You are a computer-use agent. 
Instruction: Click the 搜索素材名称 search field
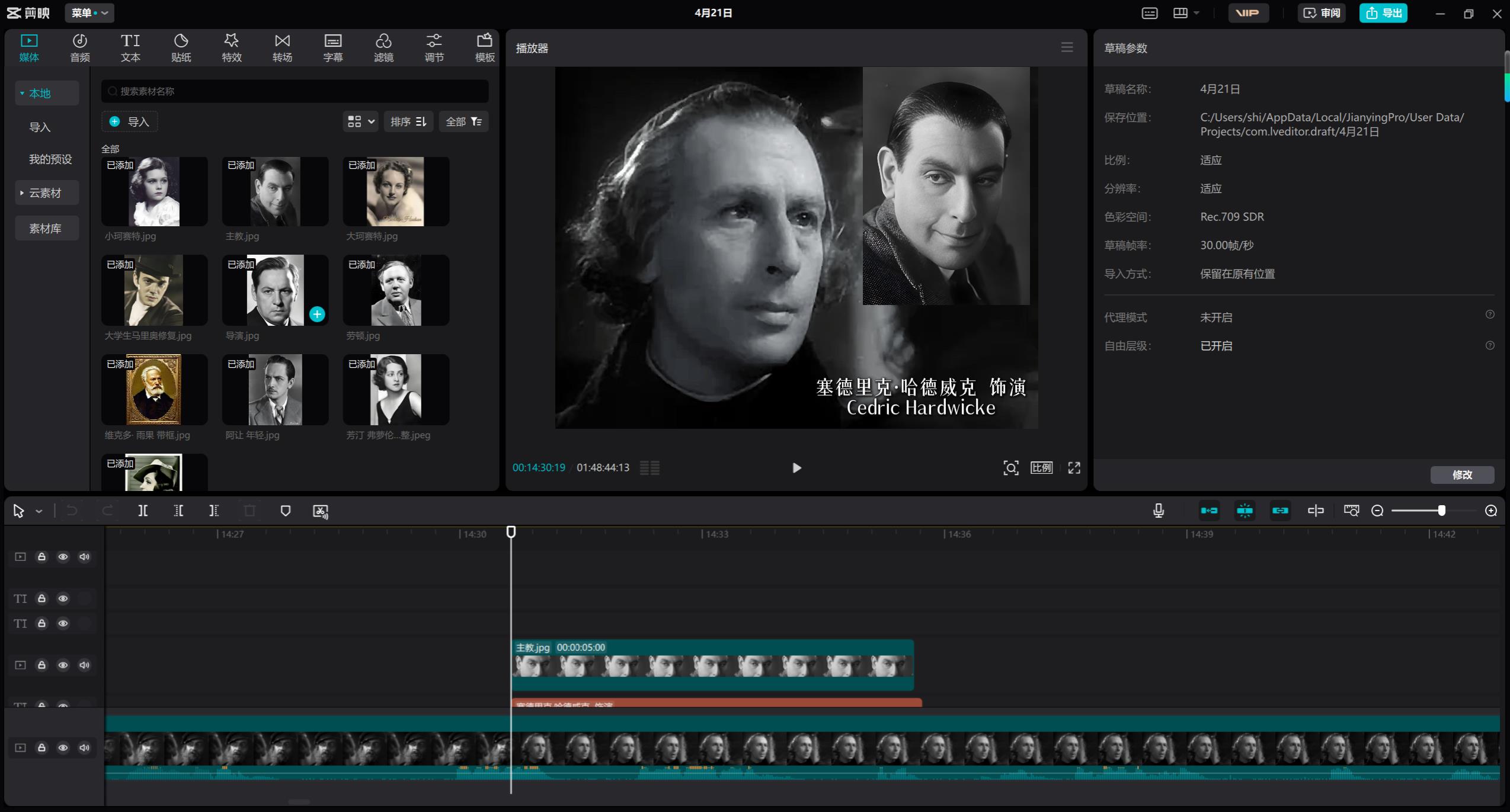(x=296, y=91)
